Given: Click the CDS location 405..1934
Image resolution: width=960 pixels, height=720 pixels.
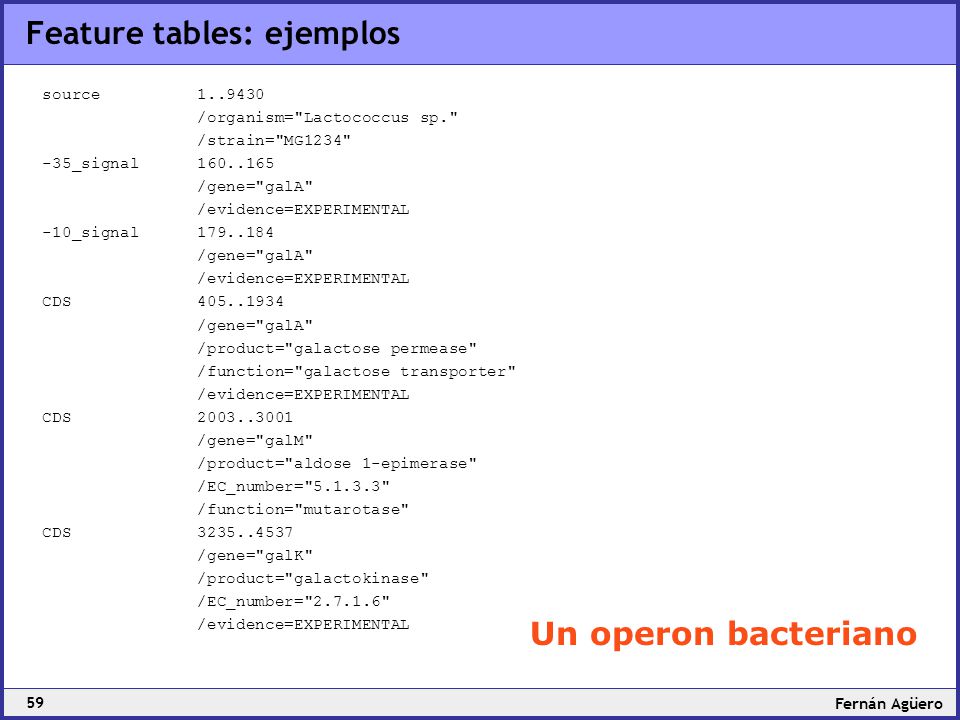Looking at the screenshot, I should pyautogui.click(x=240, y=302).
